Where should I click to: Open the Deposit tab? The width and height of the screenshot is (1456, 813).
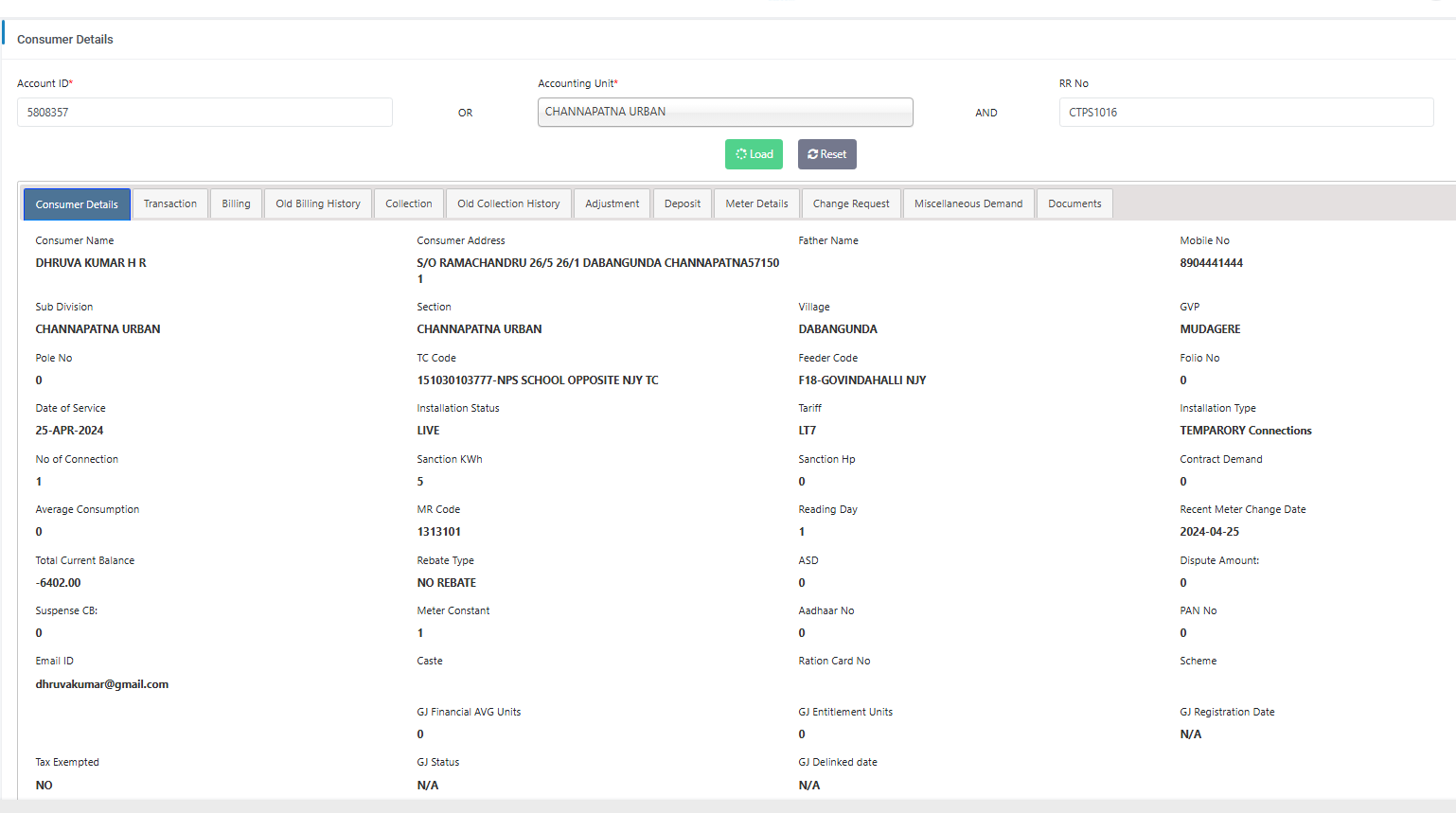pos(683,203)
